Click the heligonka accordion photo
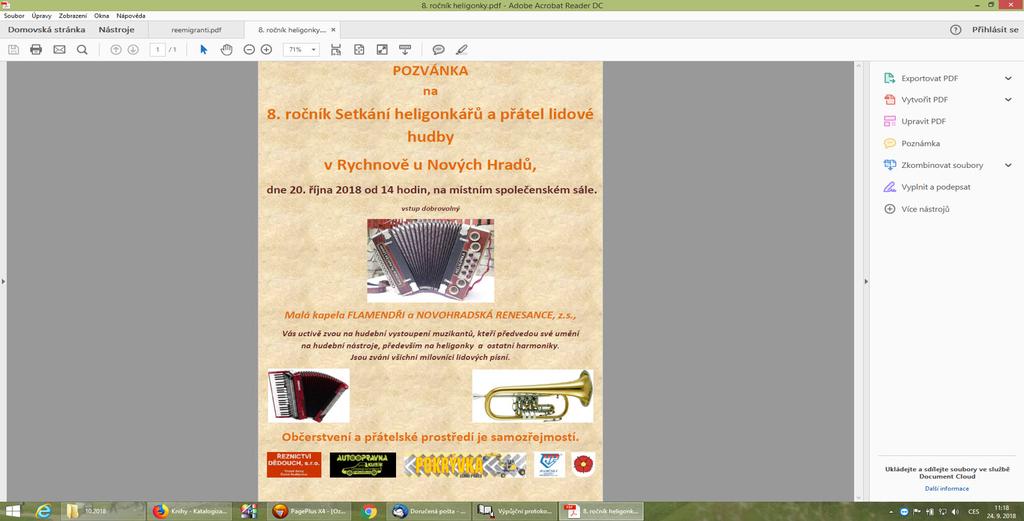 pos(430,260)
